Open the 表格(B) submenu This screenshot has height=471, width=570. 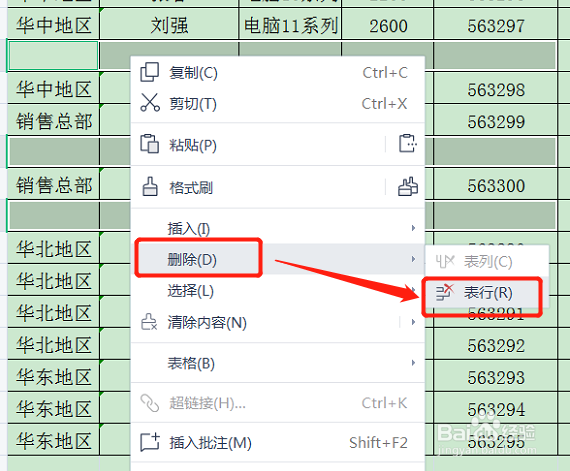point(277,363)
